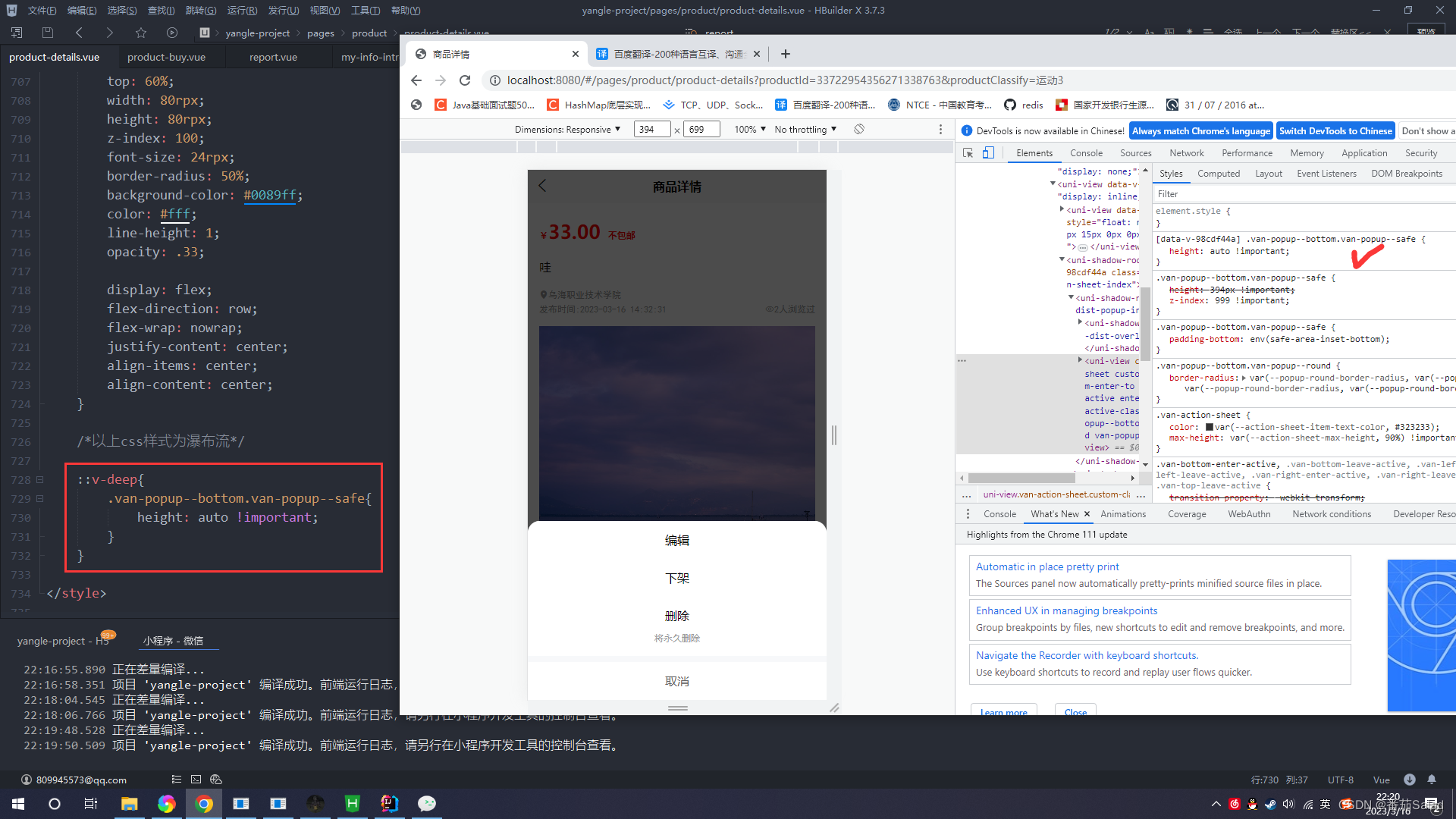Click the viewport width input showing 394
The image size is (1456, 819).
(x=651, y=129)
